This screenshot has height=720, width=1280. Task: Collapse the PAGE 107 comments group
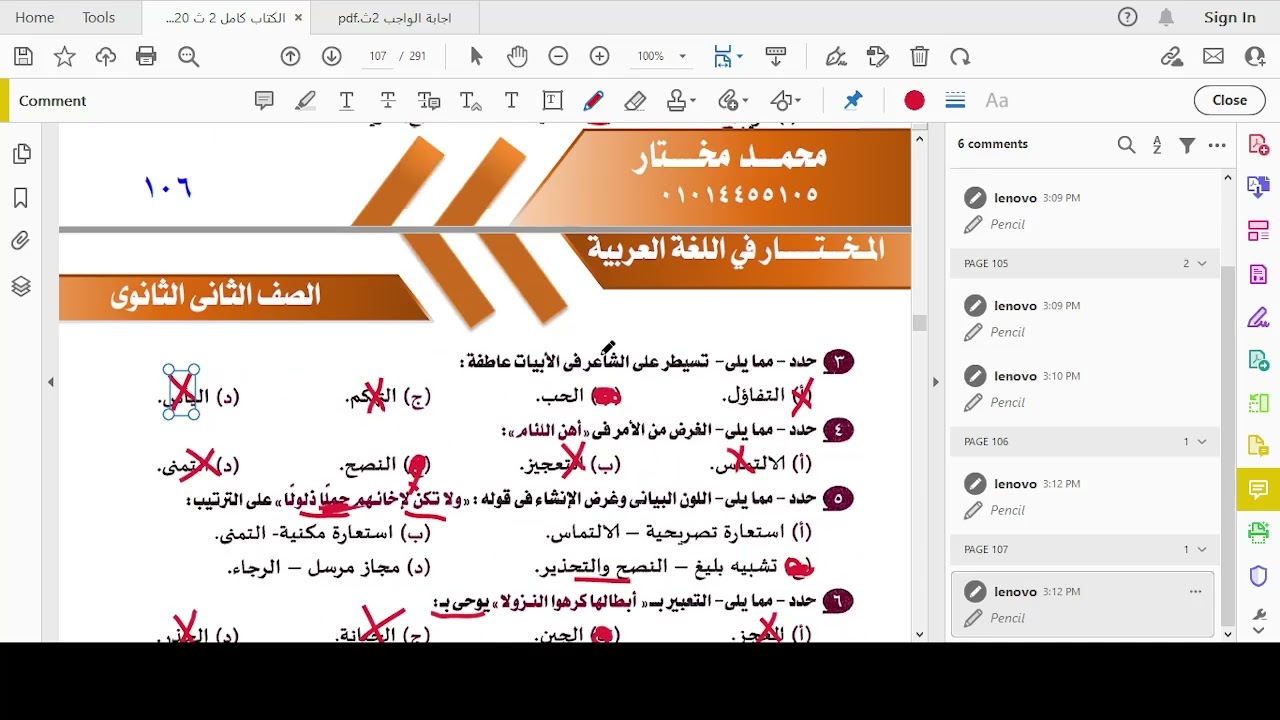(x=1202, y=550)
